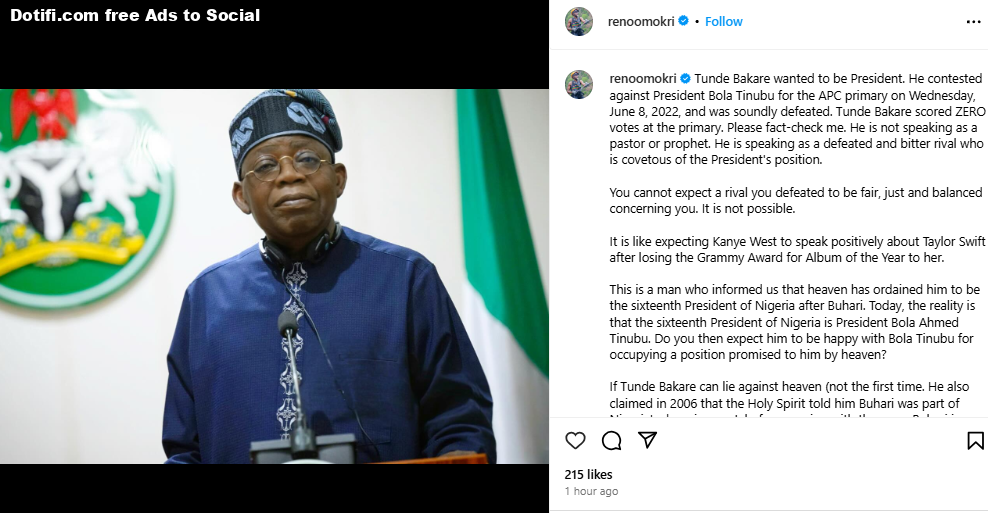Click the post photo of the man
The width and height of the screenshot is (988, 513).
[274, 276]
